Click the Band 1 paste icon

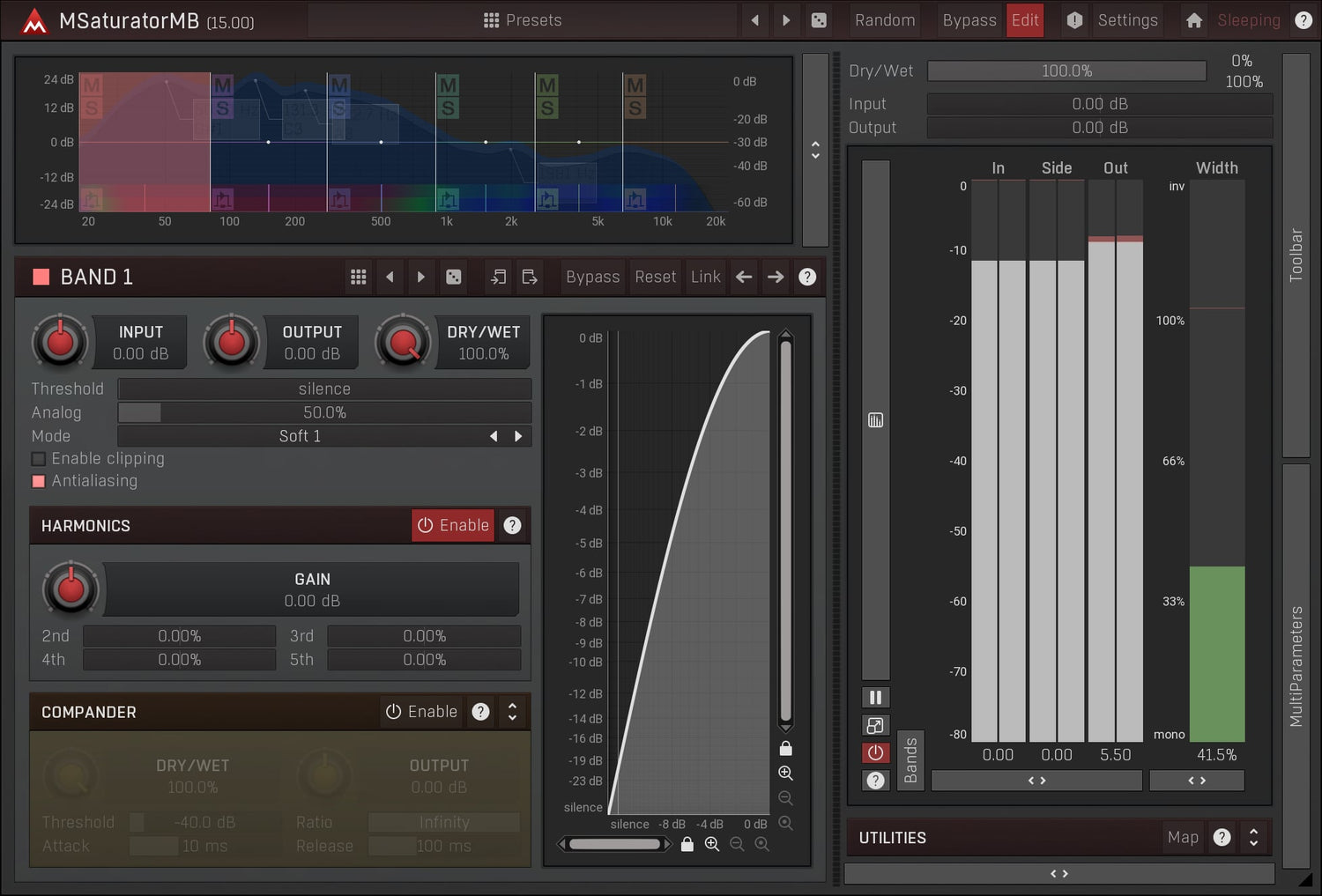pyautogui.click(x=530, y=278)
